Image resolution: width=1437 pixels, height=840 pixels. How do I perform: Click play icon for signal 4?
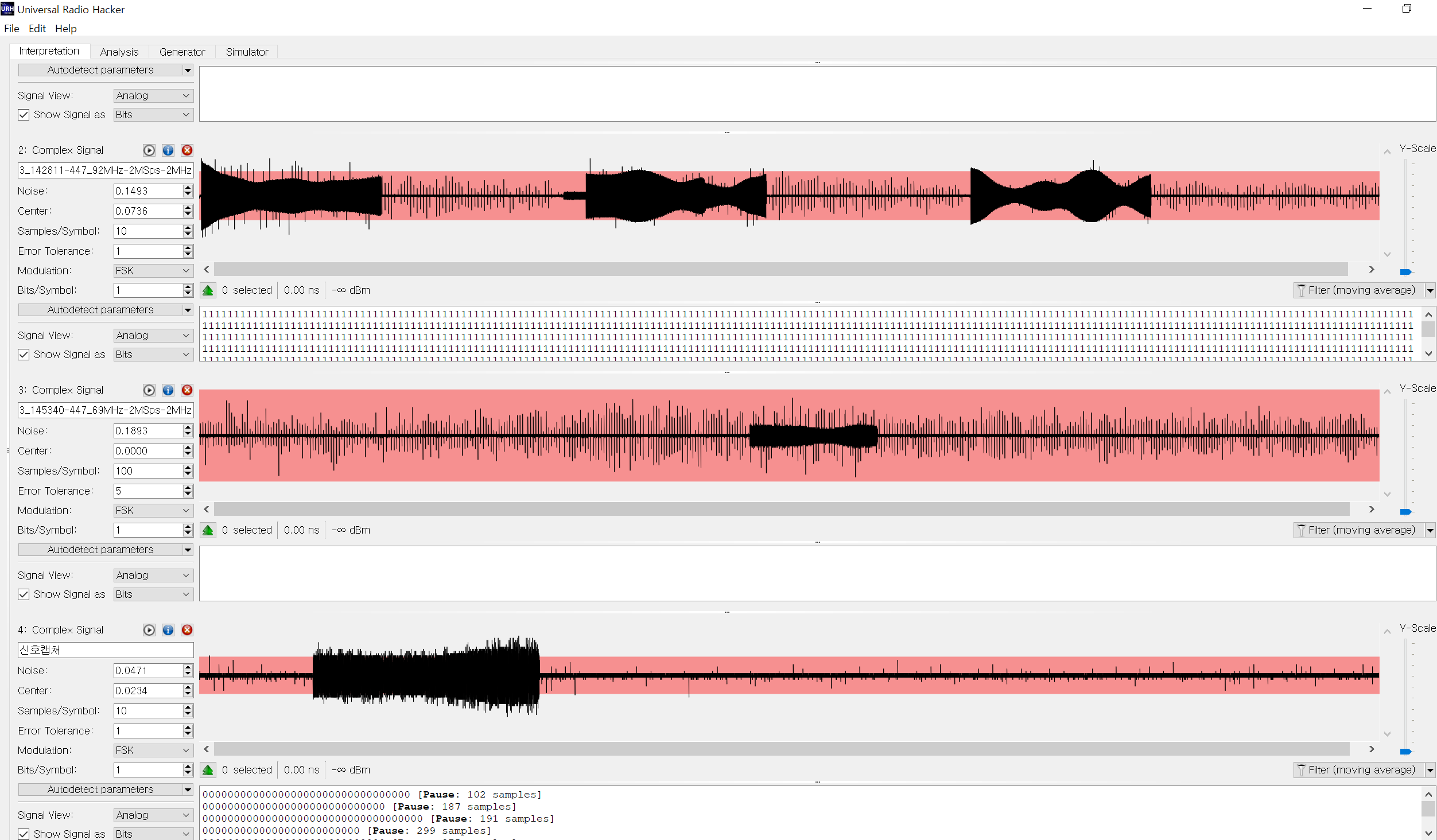pos(149,630)
